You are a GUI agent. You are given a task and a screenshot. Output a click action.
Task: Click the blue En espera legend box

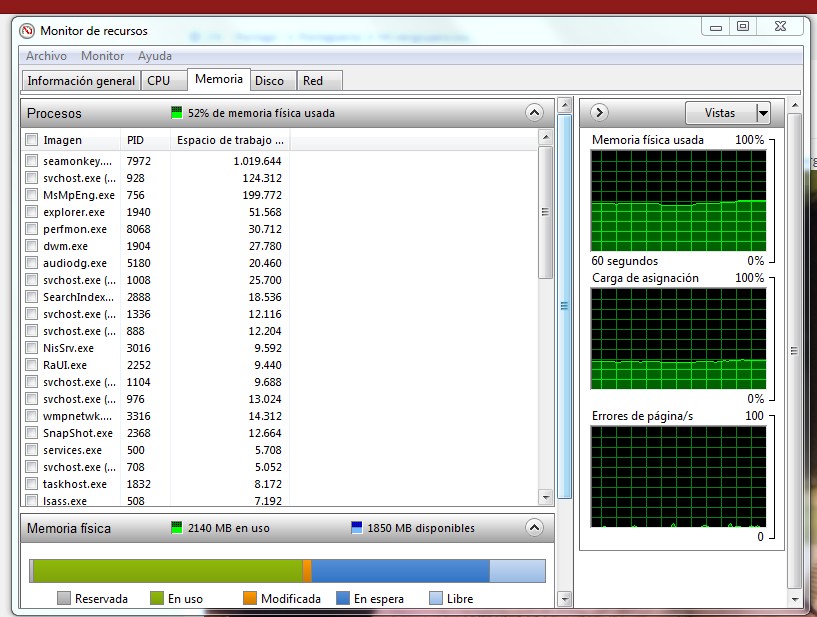343,598
